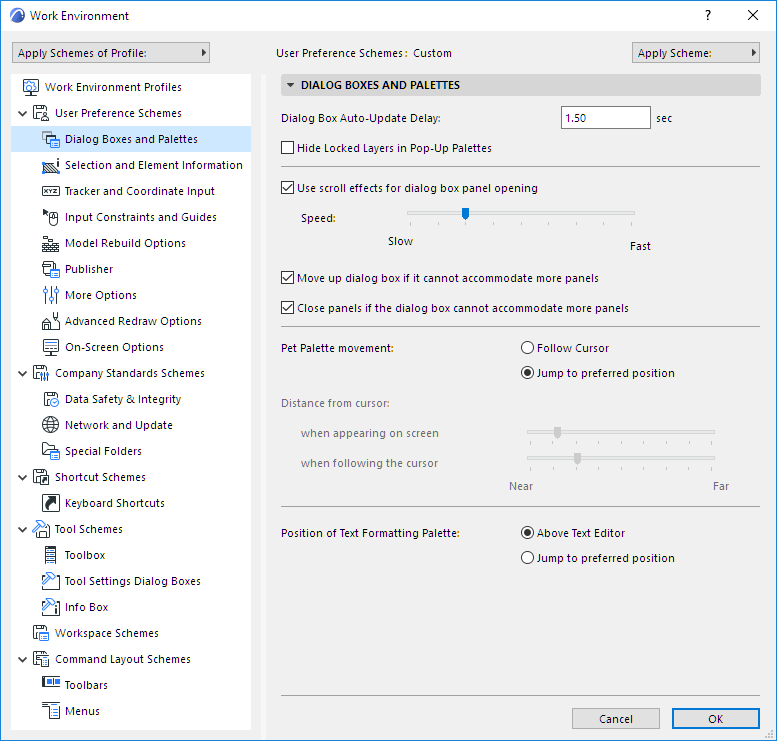This screenshot has height=741, width=777.
Task: Click the OK button
Action: [715, 719]
